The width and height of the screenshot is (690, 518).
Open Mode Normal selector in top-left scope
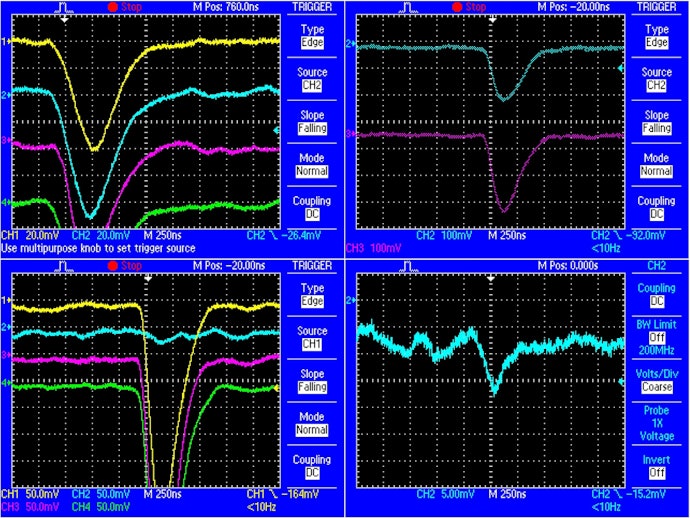pyautogui.click(x=312, y=165)
